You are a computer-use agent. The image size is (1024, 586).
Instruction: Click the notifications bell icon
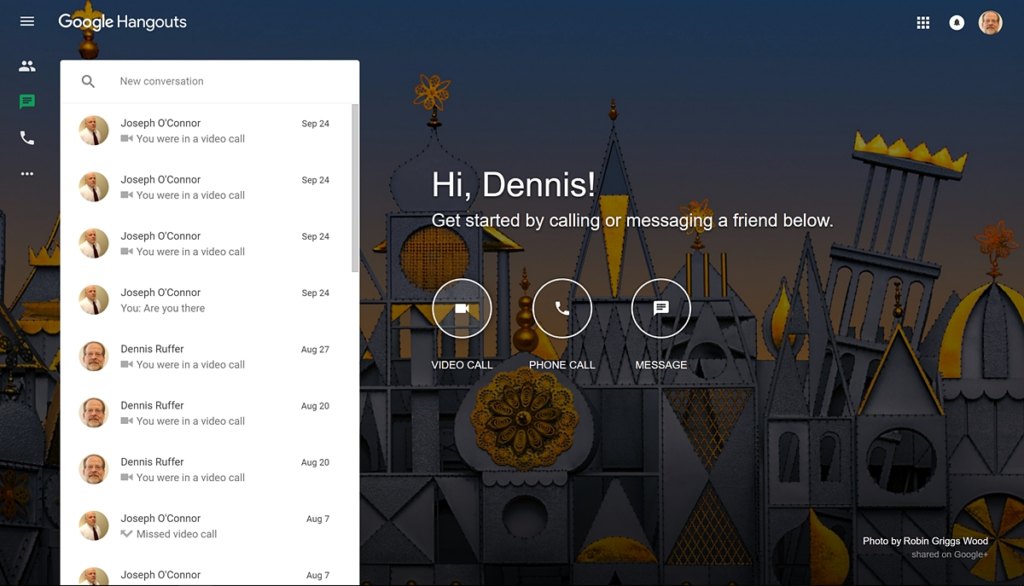tap(956, 23)
